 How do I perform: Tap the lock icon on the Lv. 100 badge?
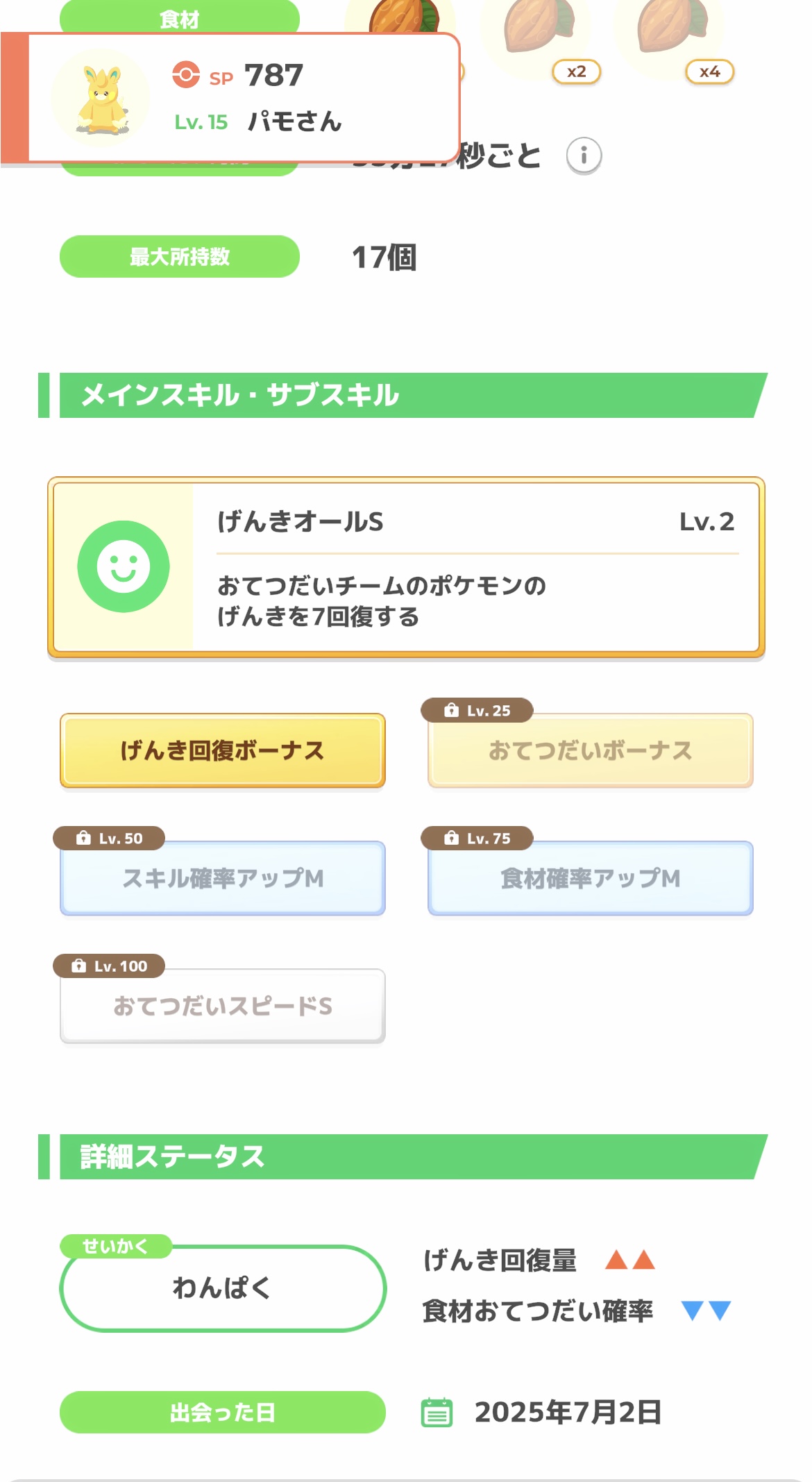(79, 966)
